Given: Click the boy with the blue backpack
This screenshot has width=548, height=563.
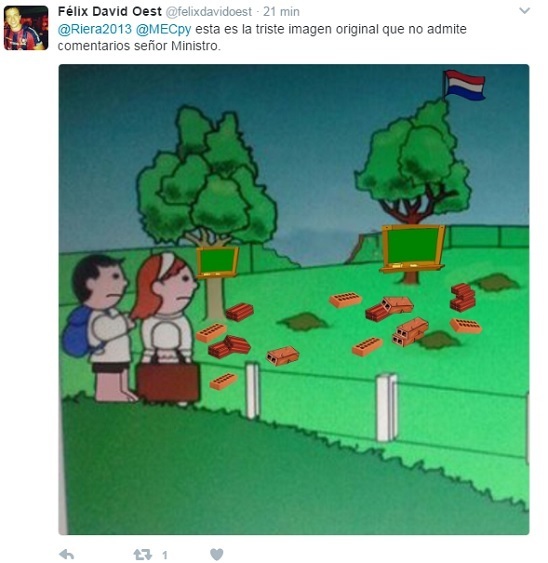Looking at the screenshot, I should [98, 327].
